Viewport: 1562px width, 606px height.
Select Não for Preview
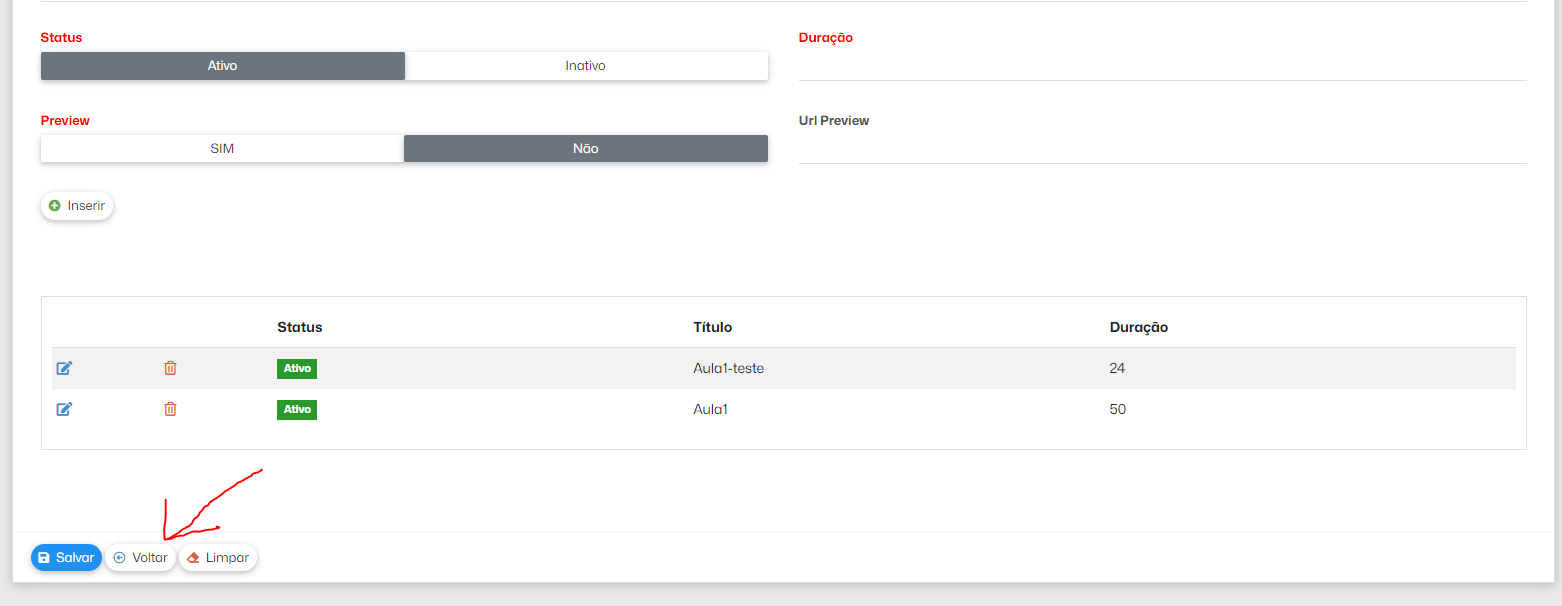coord(585,148)
